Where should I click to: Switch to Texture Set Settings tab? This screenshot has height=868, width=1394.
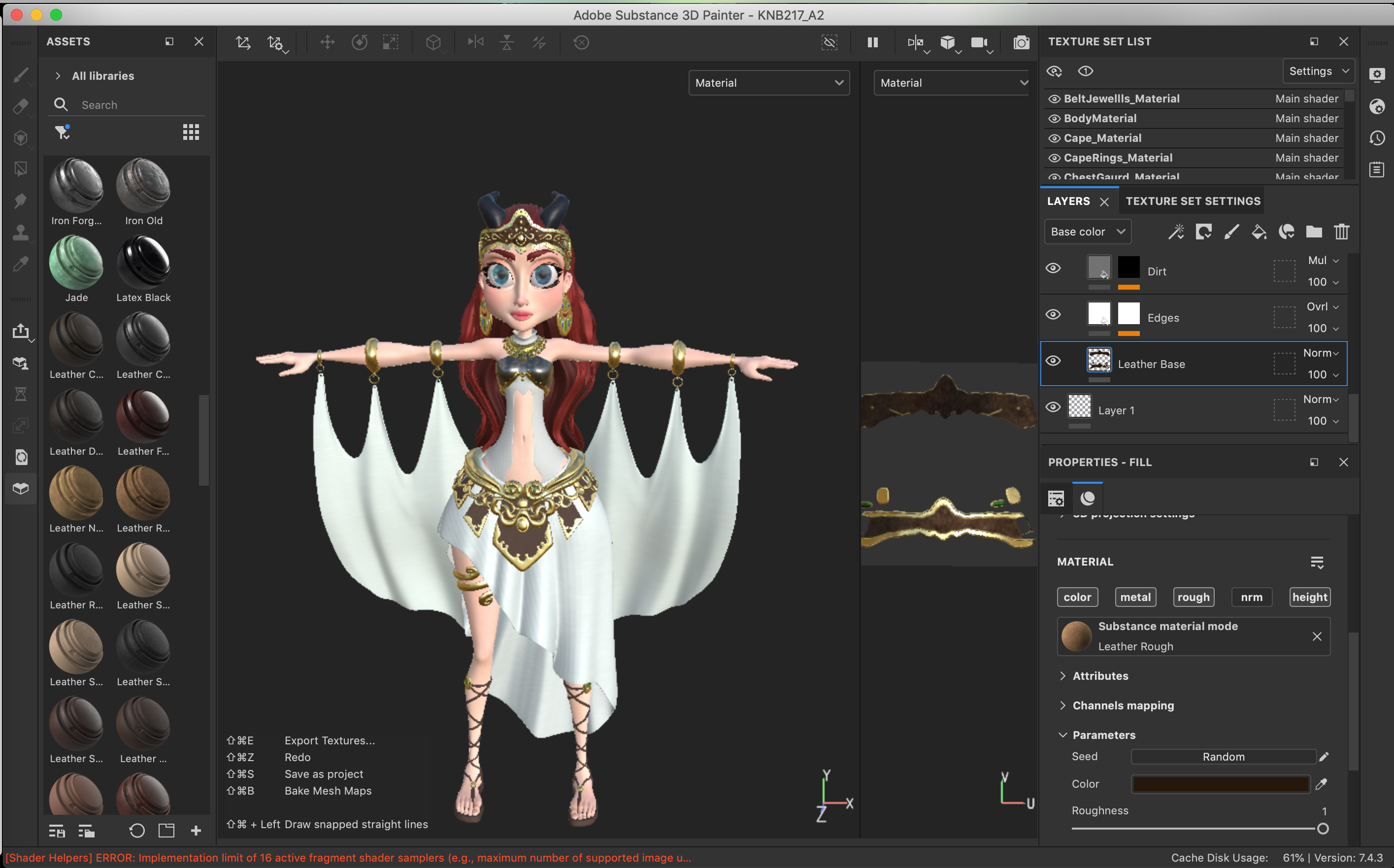pyautogui.click(x=1193, y=201)
